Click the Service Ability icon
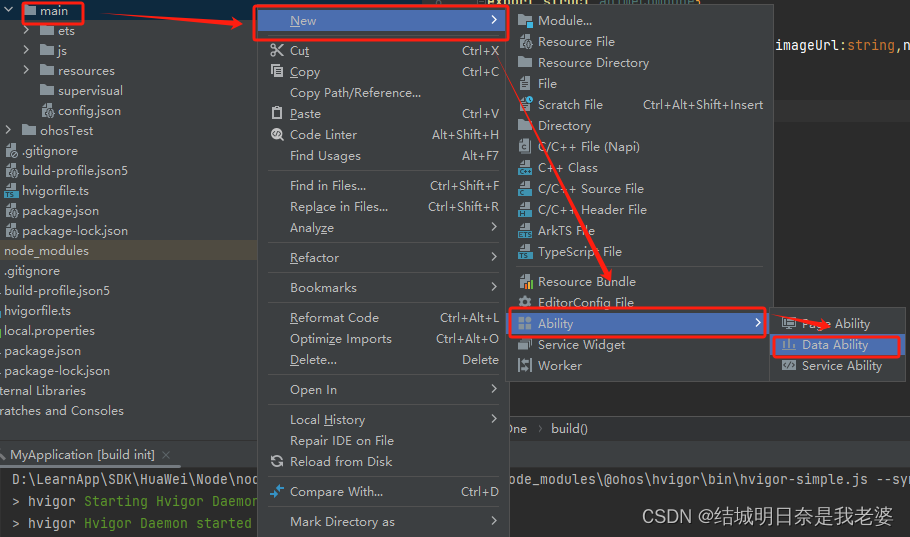This screenshot has width=910, height=537. pyautogui.click(x=789, y=365)
